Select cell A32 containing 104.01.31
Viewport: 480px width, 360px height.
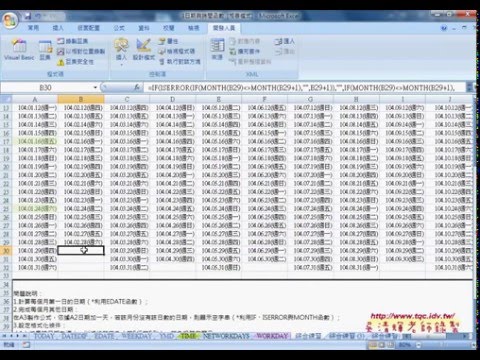(35, 267)
